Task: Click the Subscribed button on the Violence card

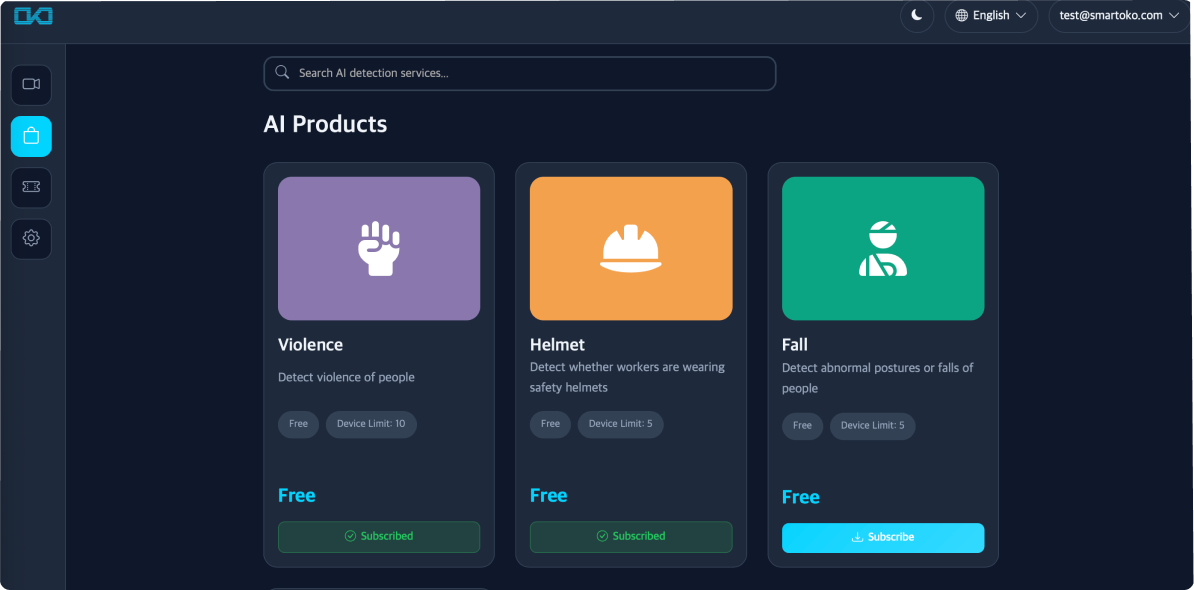Action: coord(378,537)
